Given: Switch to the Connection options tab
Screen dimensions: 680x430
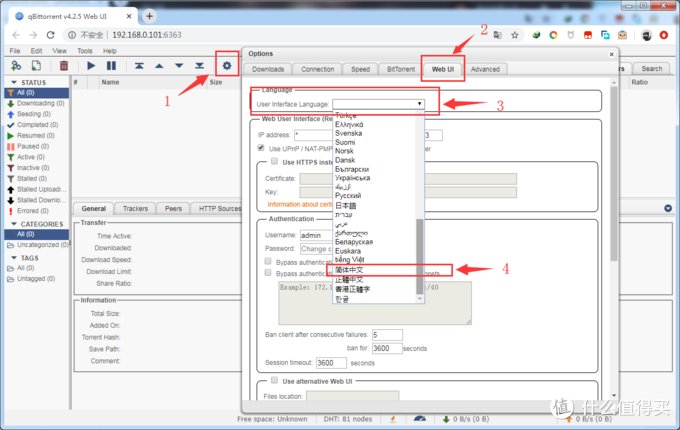Looking at the screenshot, I should (317, 69).
